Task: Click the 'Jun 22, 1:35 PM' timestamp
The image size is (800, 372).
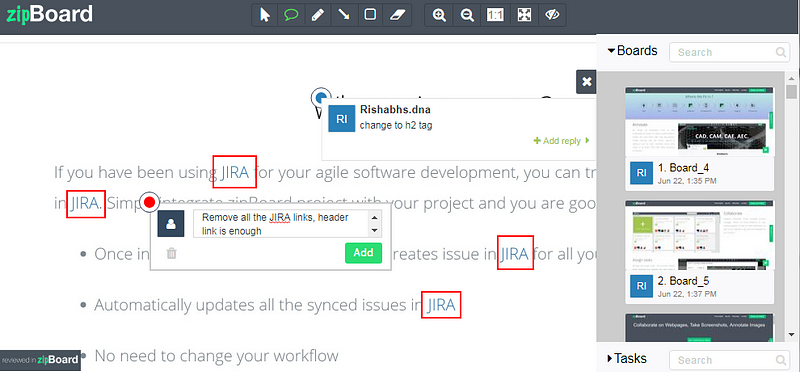Action: [x=687, y=181]
